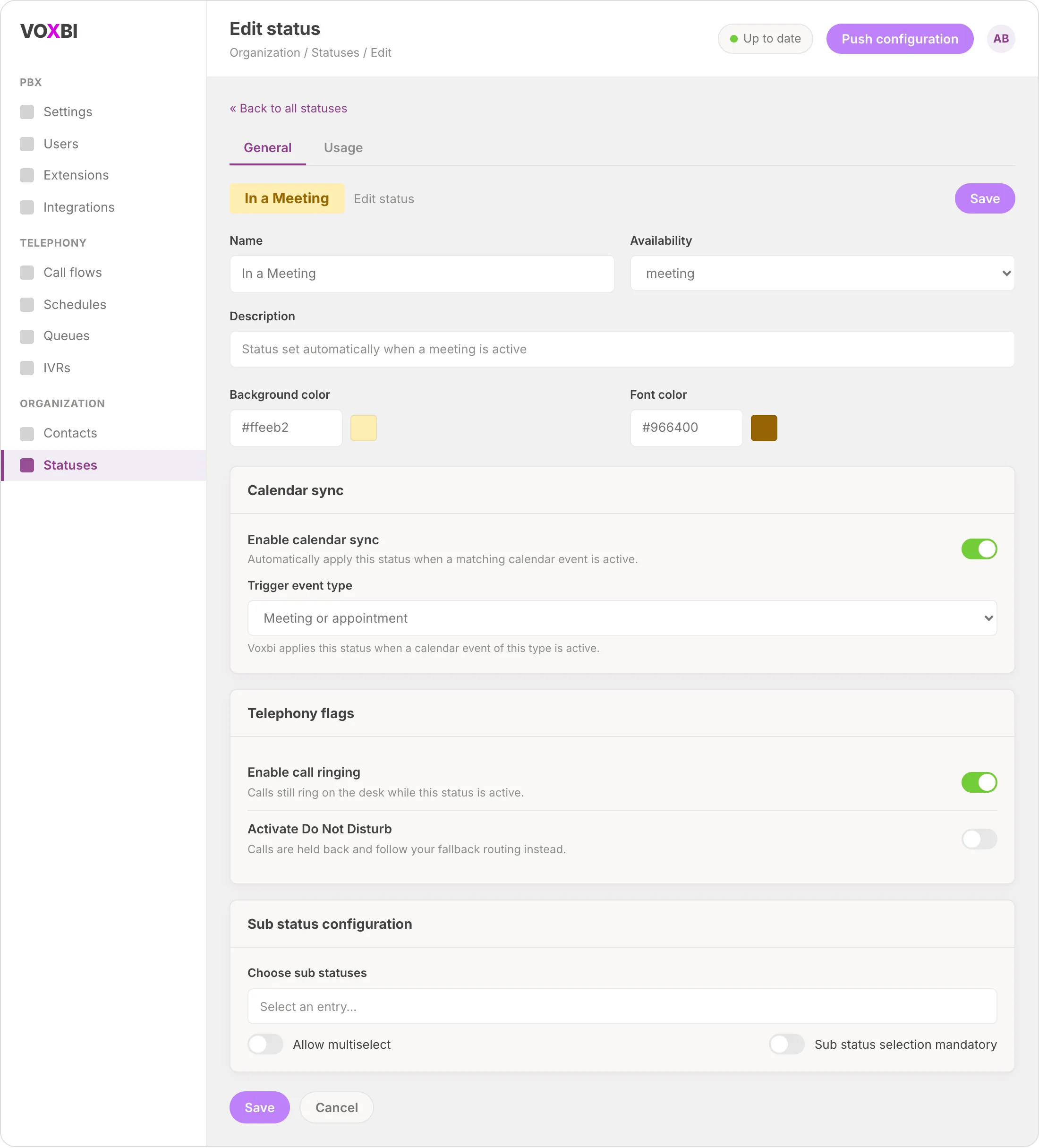
Task: Open Settings via its sidebar icon
Action: coord(27,111)
